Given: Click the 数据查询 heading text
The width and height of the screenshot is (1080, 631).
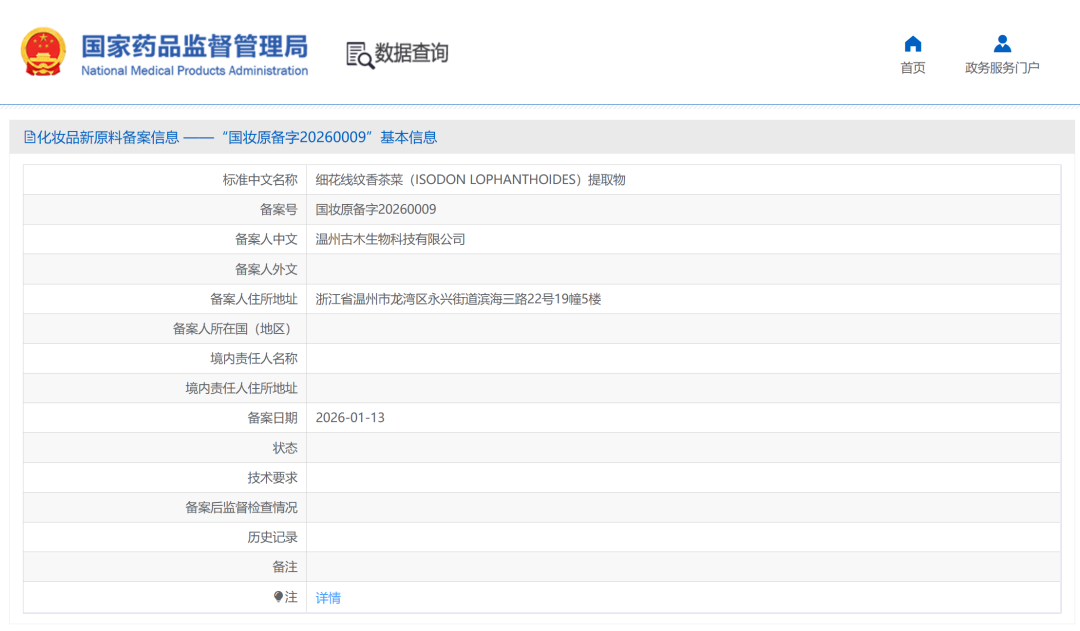Looking at the screenshot, I should click(x=412, y=54).
